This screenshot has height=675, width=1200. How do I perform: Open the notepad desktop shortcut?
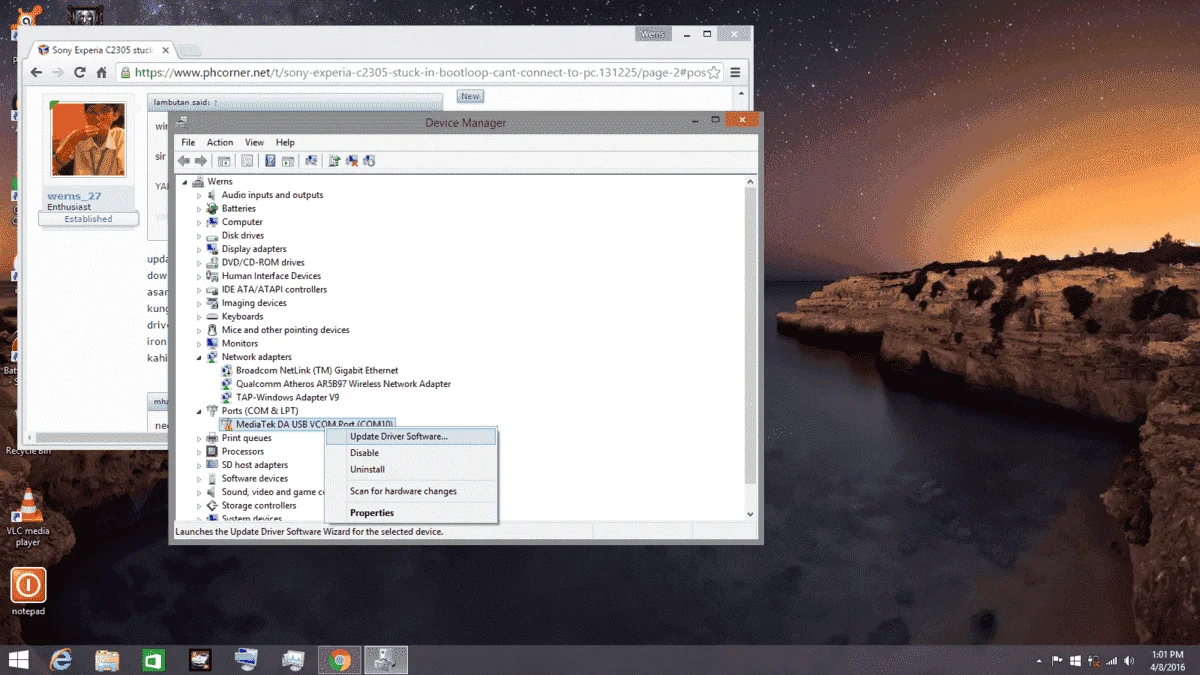pos(28,592)
